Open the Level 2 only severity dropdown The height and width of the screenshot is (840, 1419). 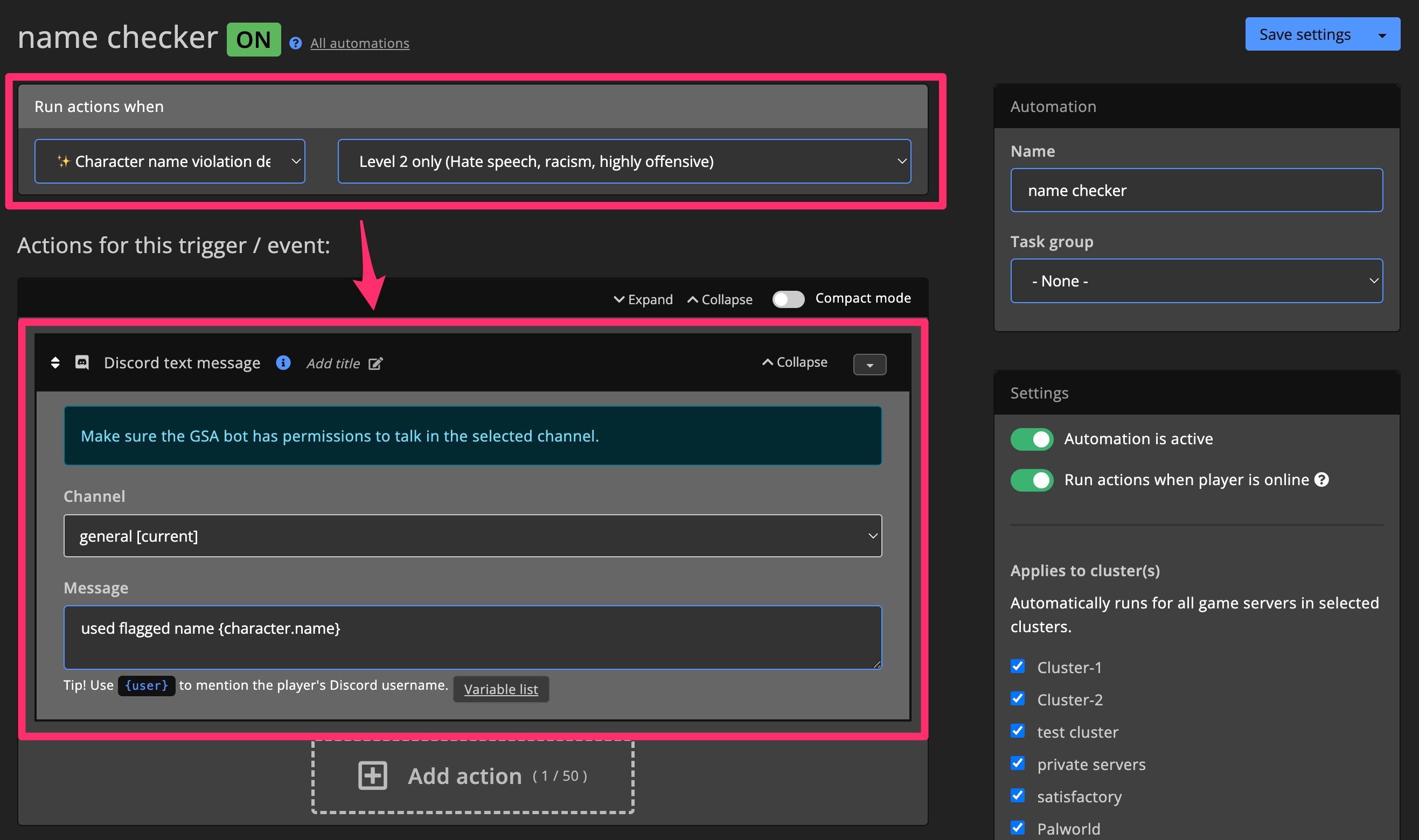click(x=624, y=162)
